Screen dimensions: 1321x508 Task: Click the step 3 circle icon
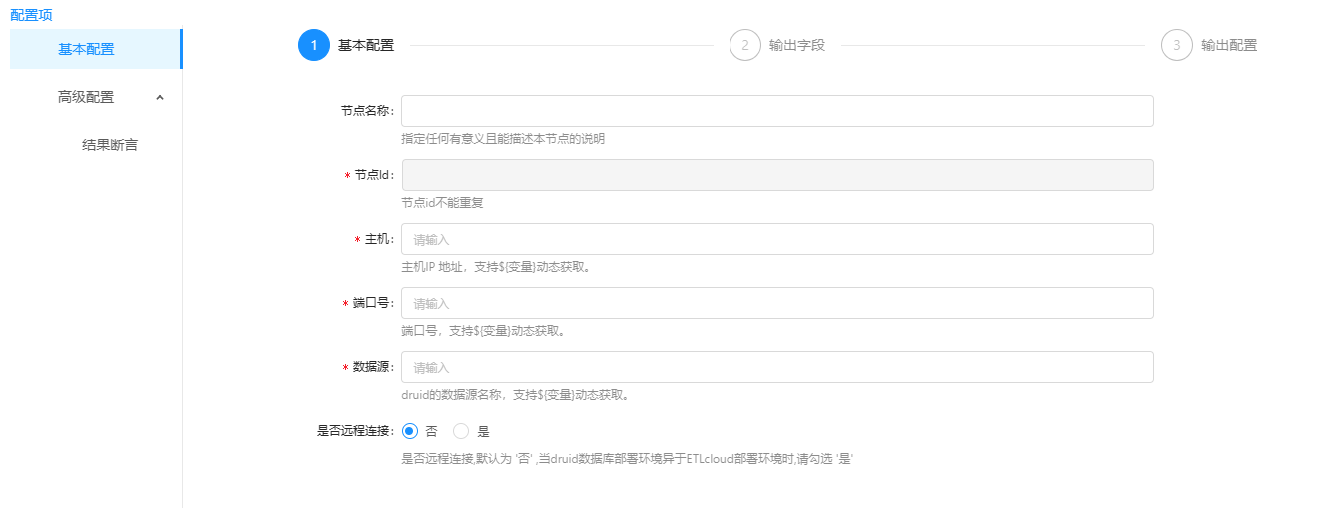tap(1177, 45)
